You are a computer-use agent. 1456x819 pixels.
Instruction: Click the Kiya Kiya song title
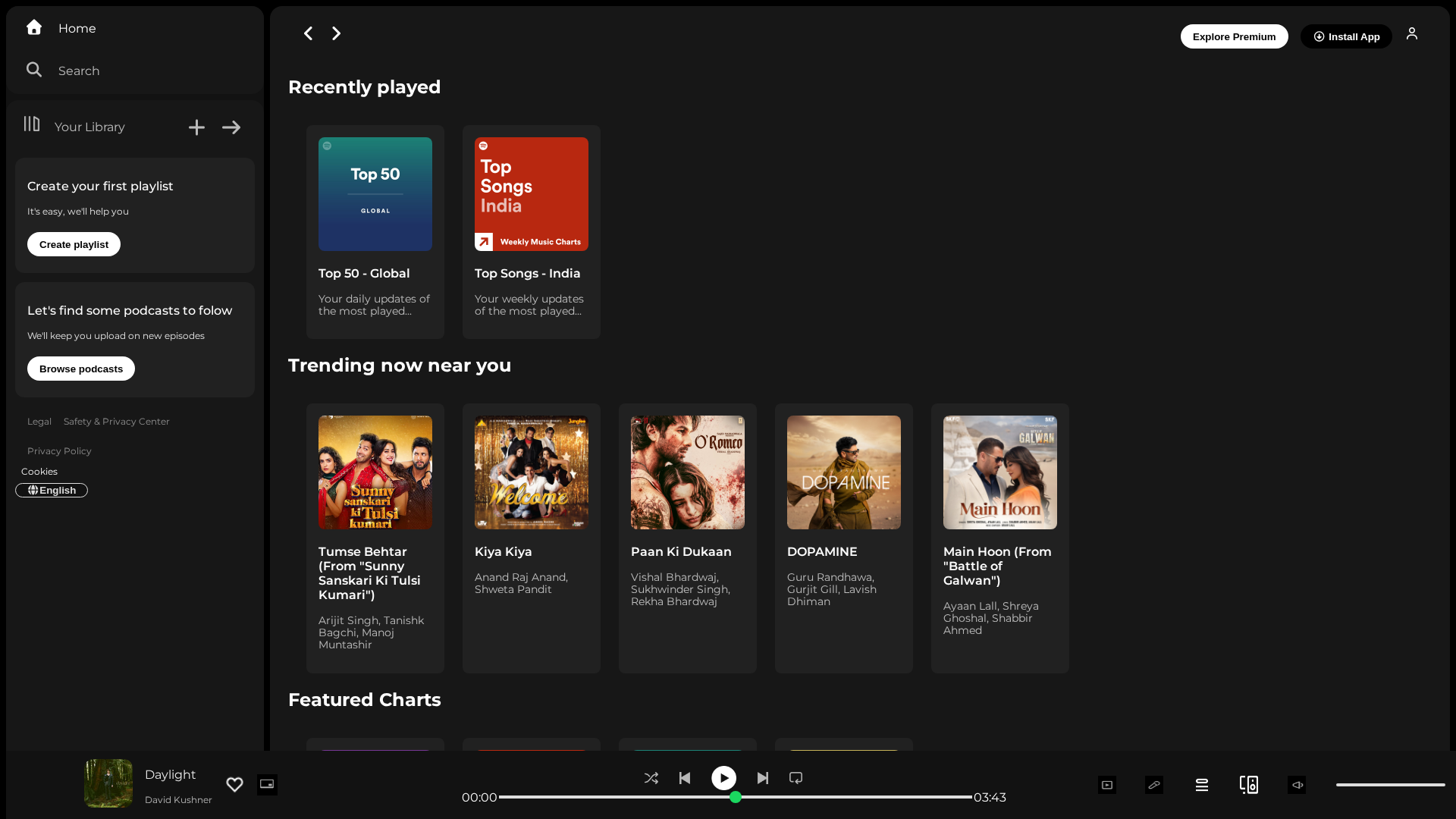(x=504, y=551)
